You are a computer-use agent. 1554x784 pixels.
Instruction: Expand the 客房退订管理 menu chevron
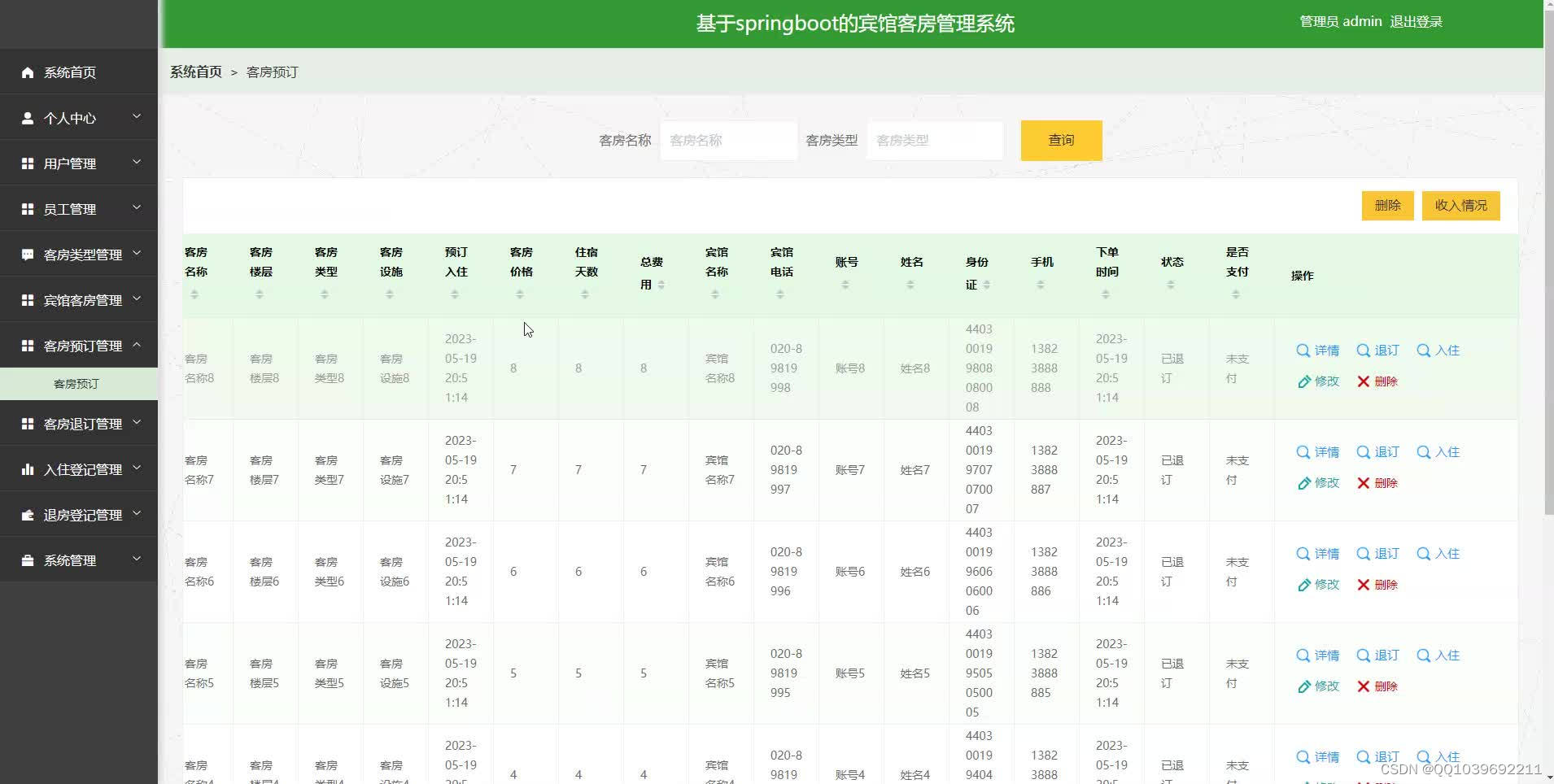(137, 423)
